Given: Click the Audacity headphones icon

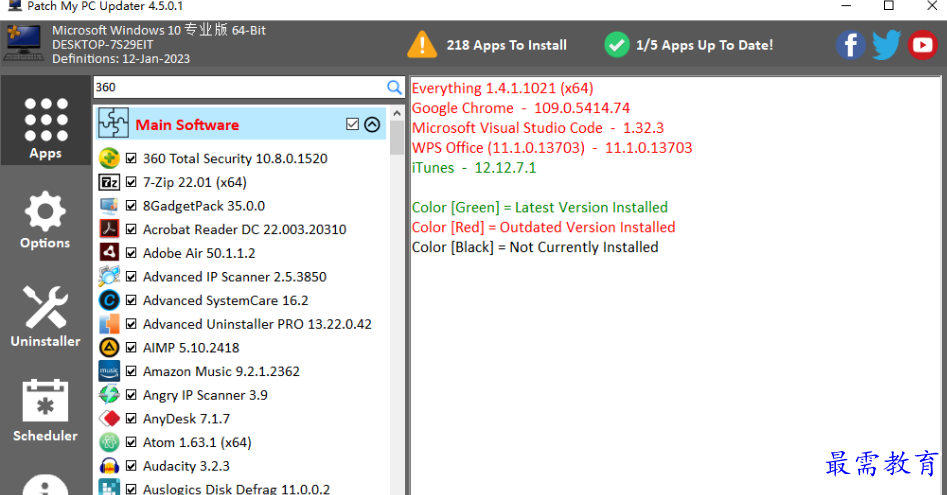Looking at the screenshot, I should [109, 466].
